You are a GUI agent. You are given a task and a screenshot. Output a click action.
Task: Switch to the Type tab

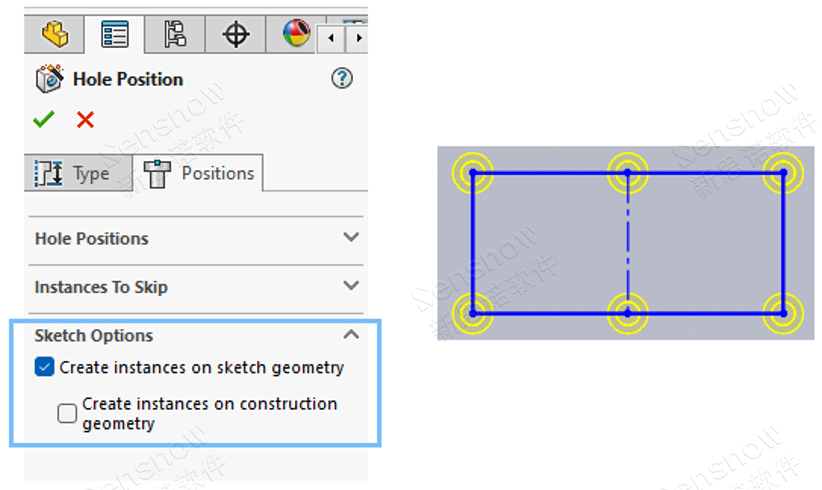[x=78, y=173]
